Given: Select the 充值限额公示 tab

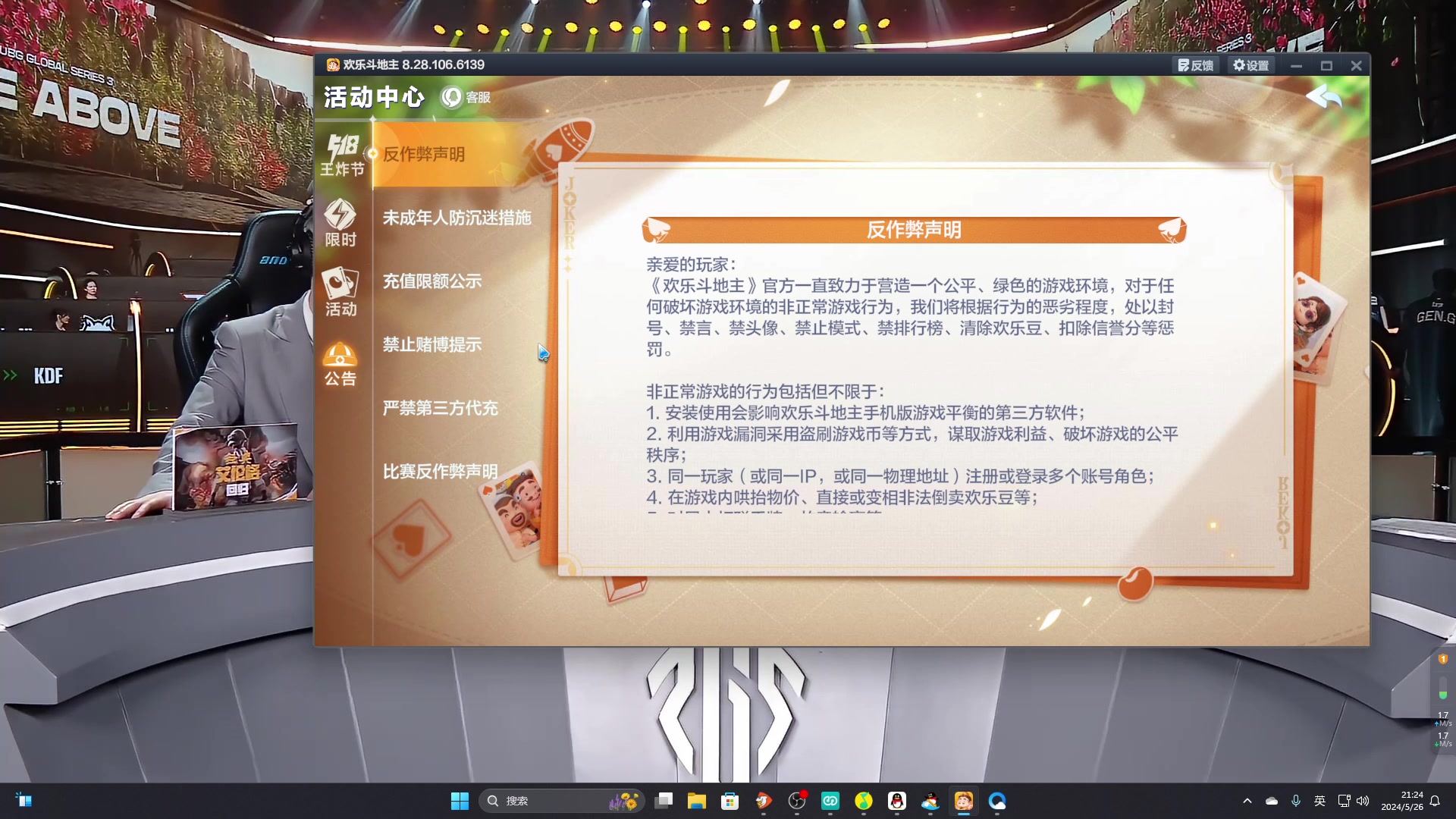Looking at the screenshot, I should [432, 281].
